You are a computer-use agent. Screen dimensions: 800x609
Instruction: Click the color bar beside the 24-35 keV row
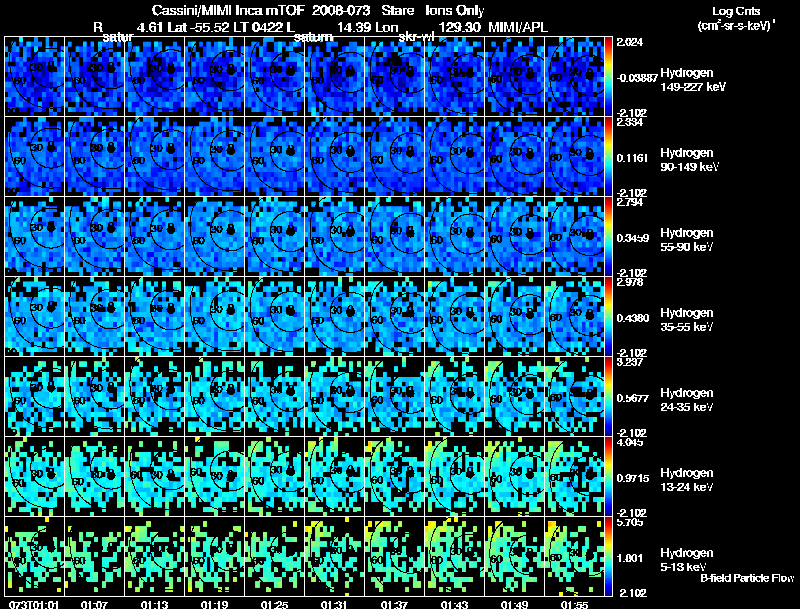[x=608, y=396]
